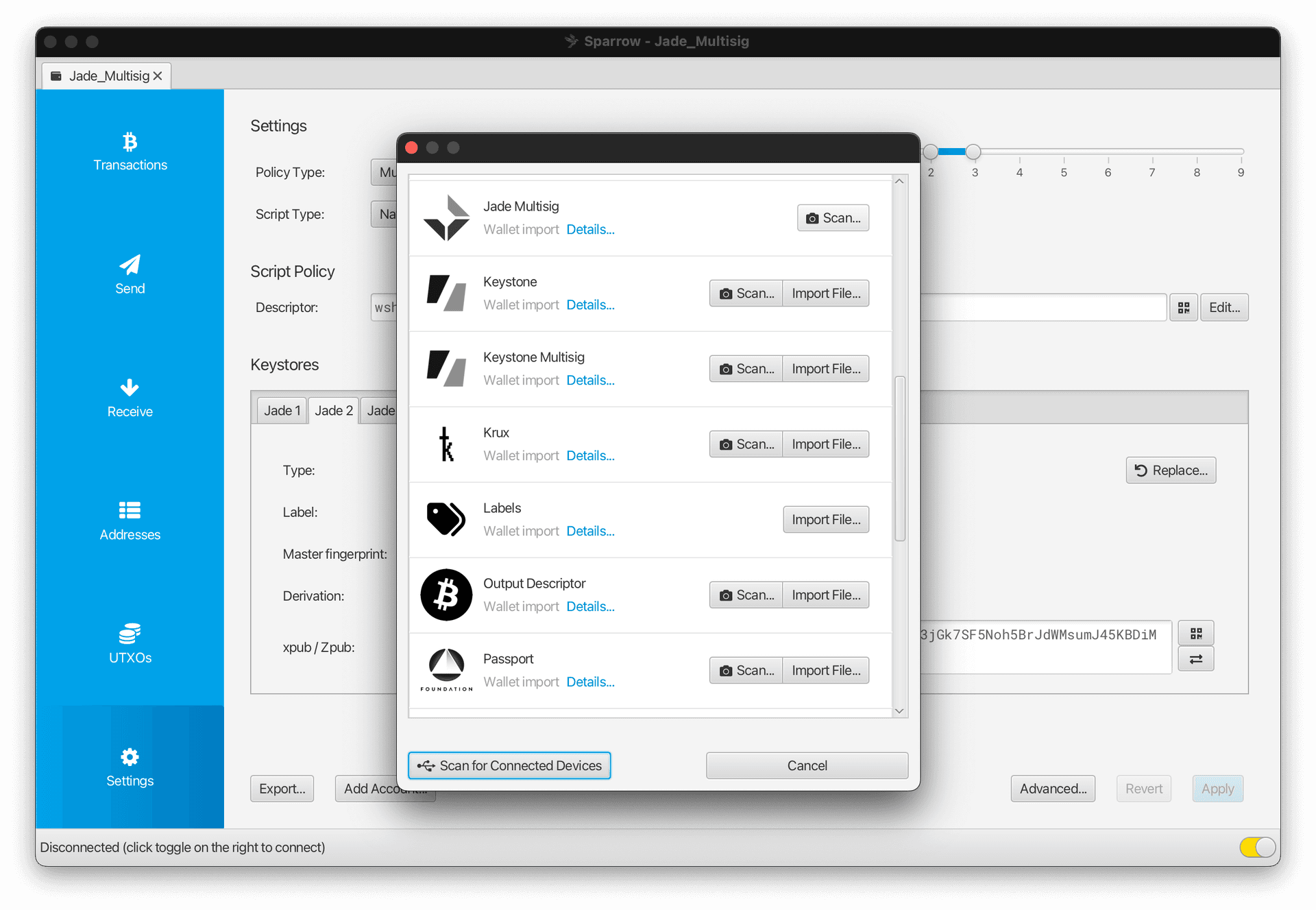This screenshot has height=910, width=1316.
Task: Click the Advanced button
Action: coord(1053,789)
